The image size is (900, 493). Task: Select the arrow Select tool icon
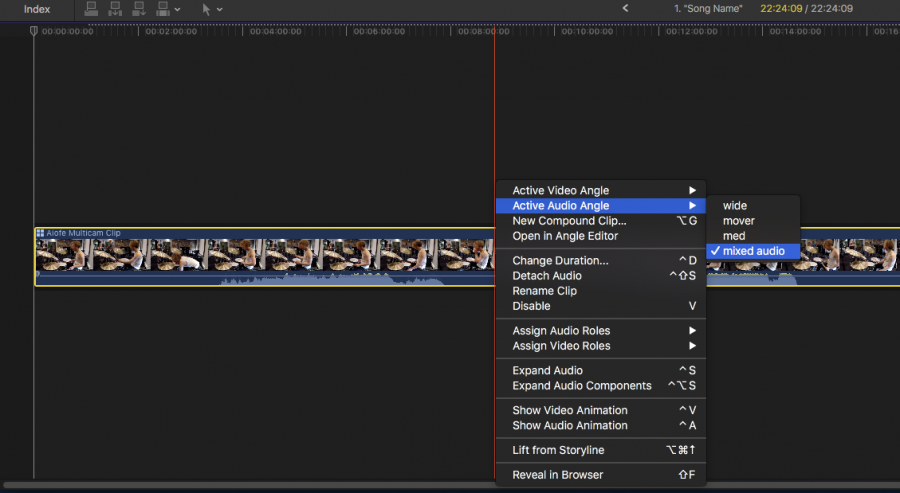click(207, 9)
